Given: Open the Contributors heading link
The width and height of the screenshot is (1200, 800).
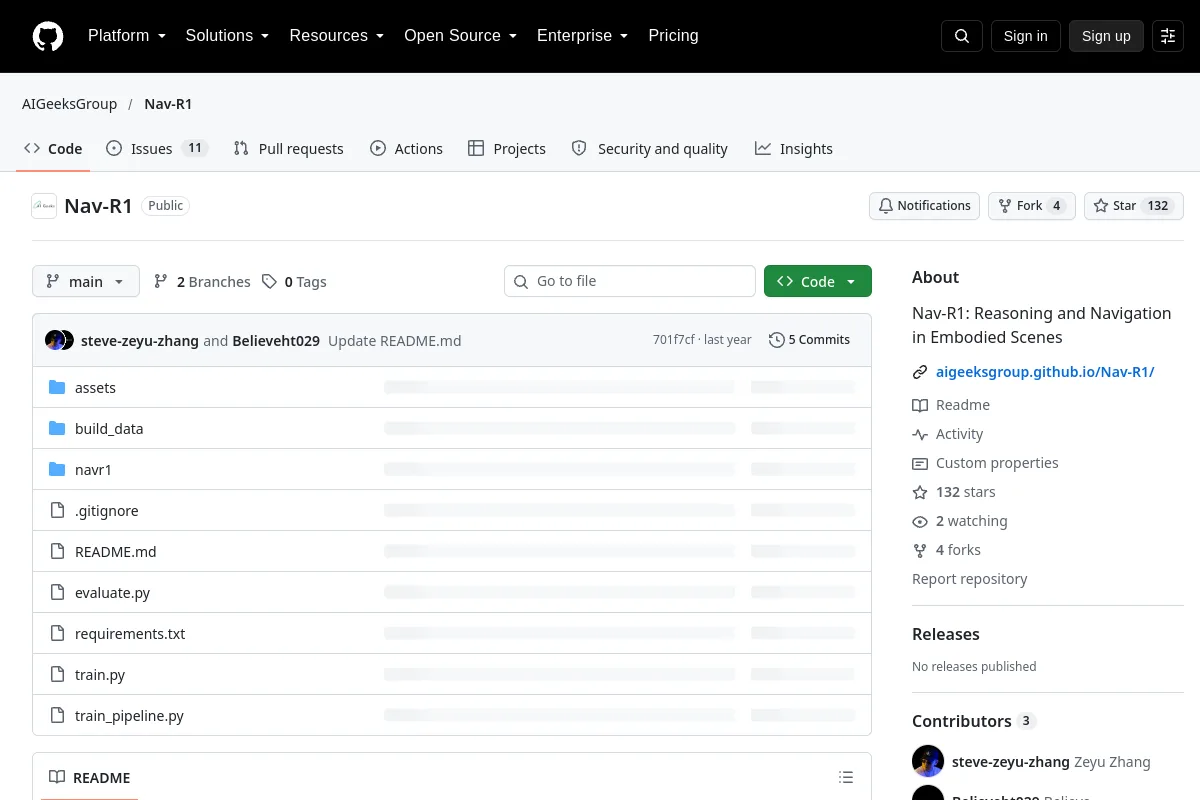Looking at the screenshot, I should 974,721.
